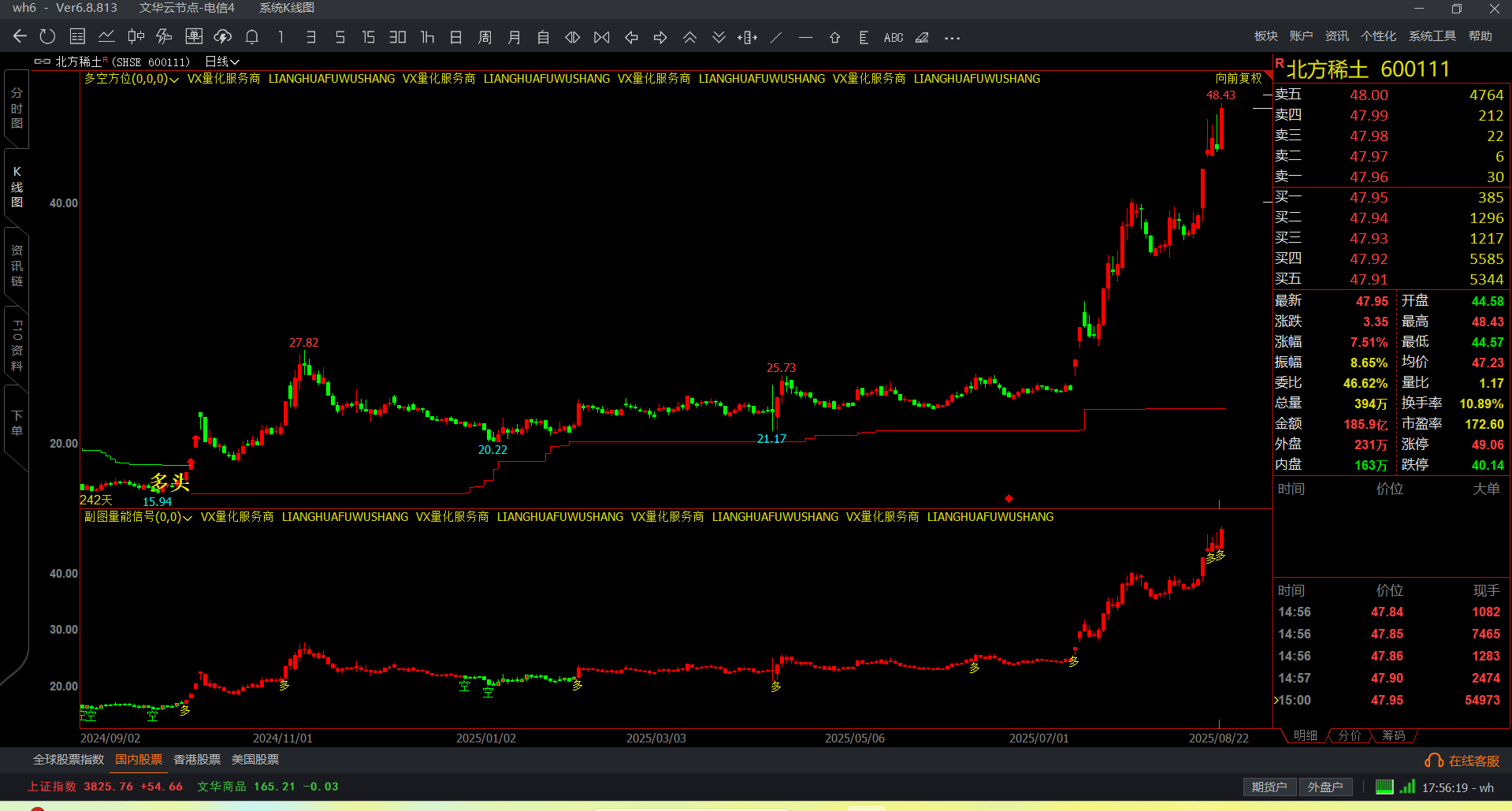Open the 资讯链 side tab
This screenshot has height=811, width=1512.
(17, 266)
